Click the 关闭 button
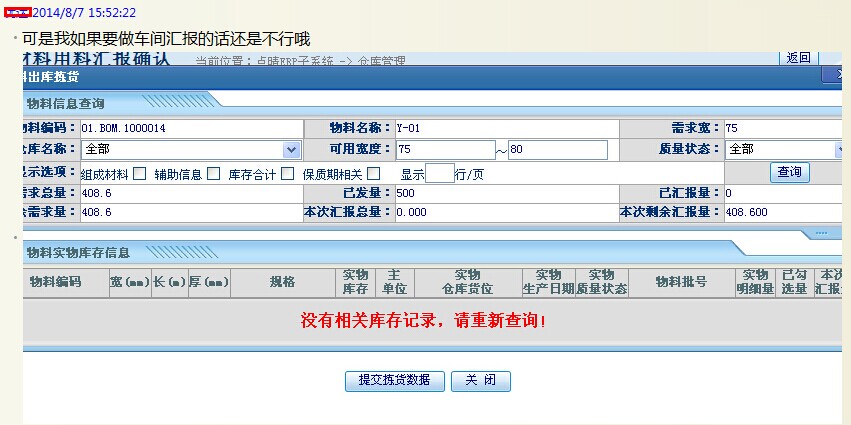This screenshot has width=851, height=425. click(481, 381)
